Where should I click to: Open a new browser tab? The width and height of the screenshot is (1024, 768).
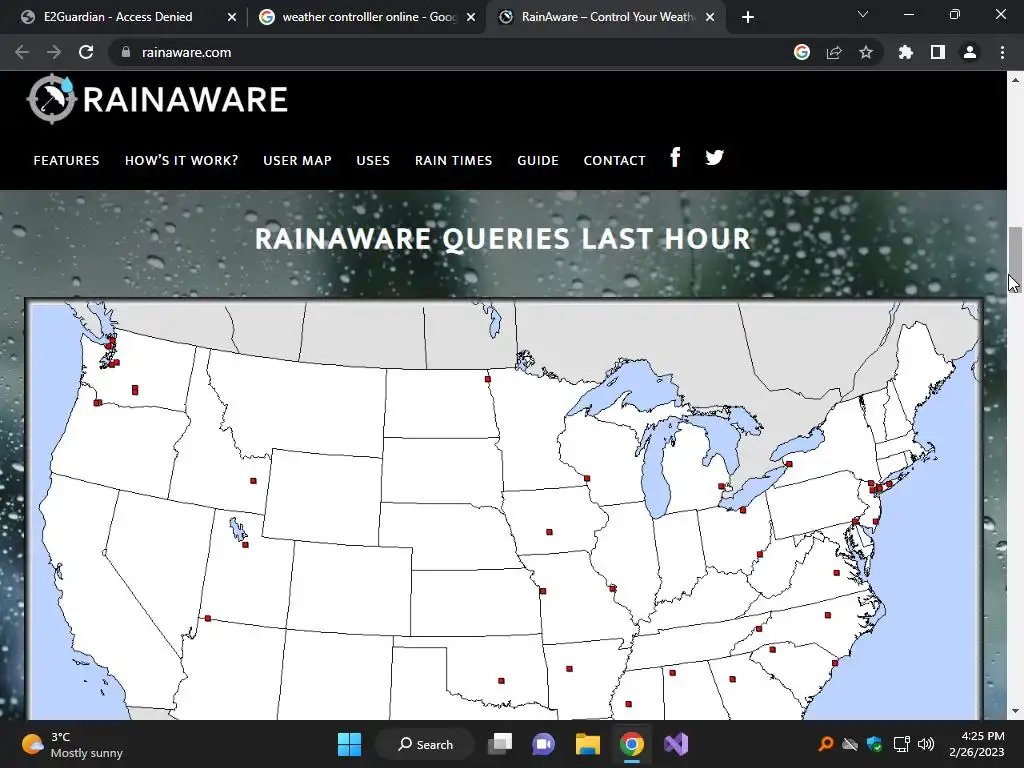pos(748,17)
